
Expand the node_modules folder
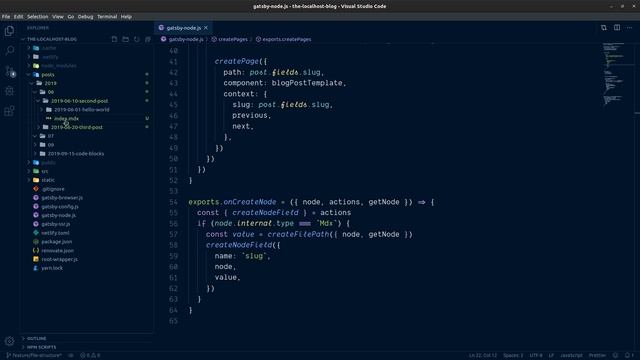pyautogui.click(x=59, y=66)
